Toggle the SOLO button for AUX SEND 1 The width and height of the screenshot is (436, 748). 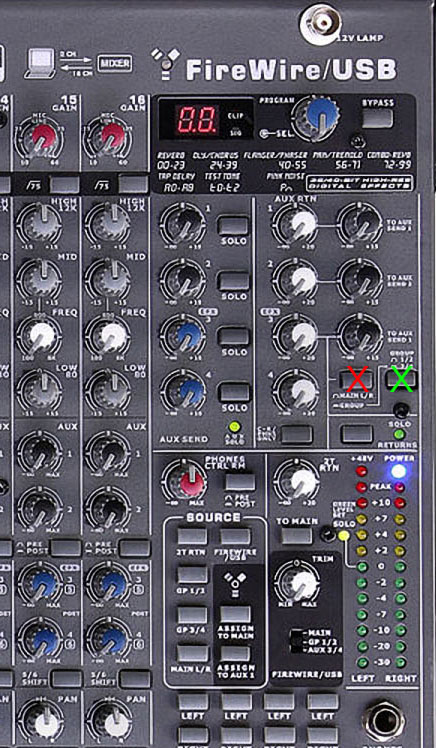coord(233,225)
